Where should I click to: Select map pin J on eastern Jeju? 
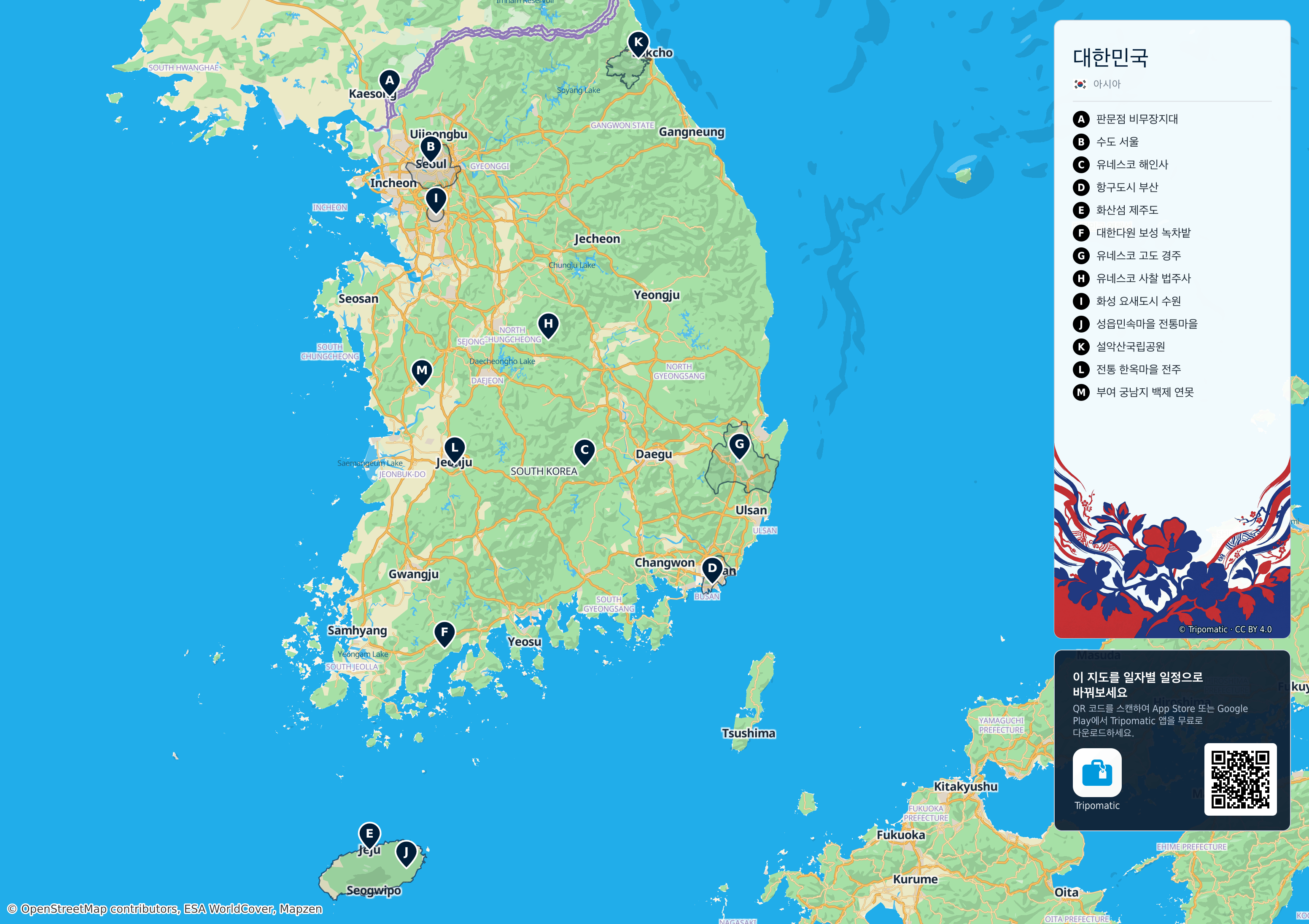click(406, 854)
